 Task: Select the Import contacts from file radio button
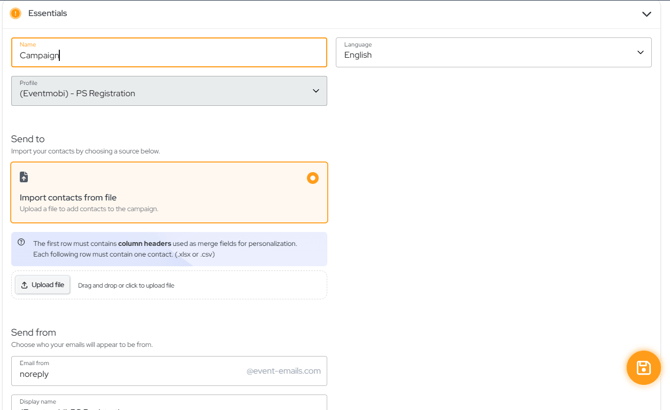click(x=312, y=178)
